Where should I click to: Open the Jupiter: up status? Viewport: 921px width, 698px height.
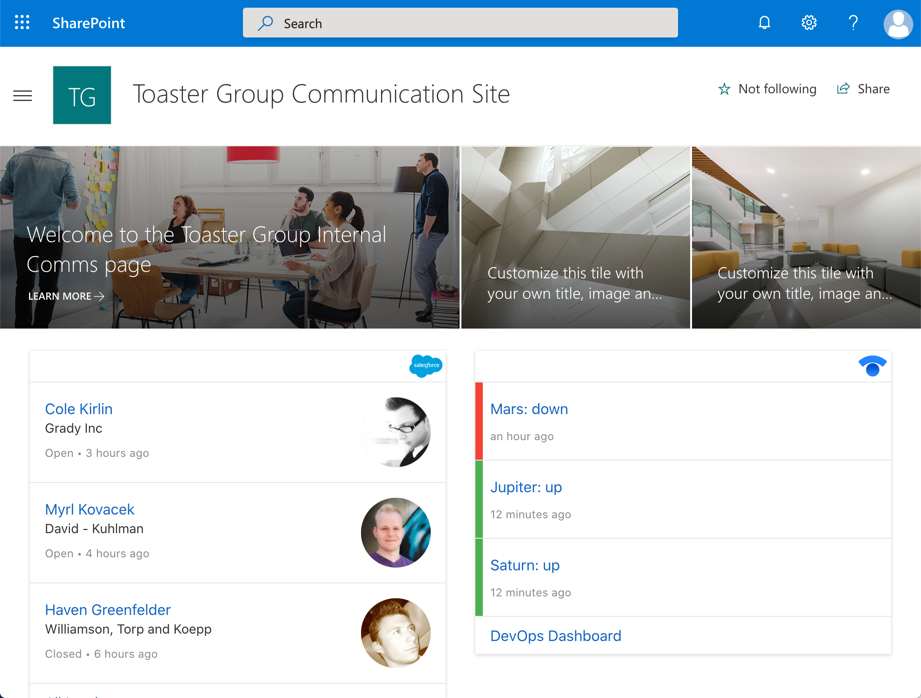(526, 487)
